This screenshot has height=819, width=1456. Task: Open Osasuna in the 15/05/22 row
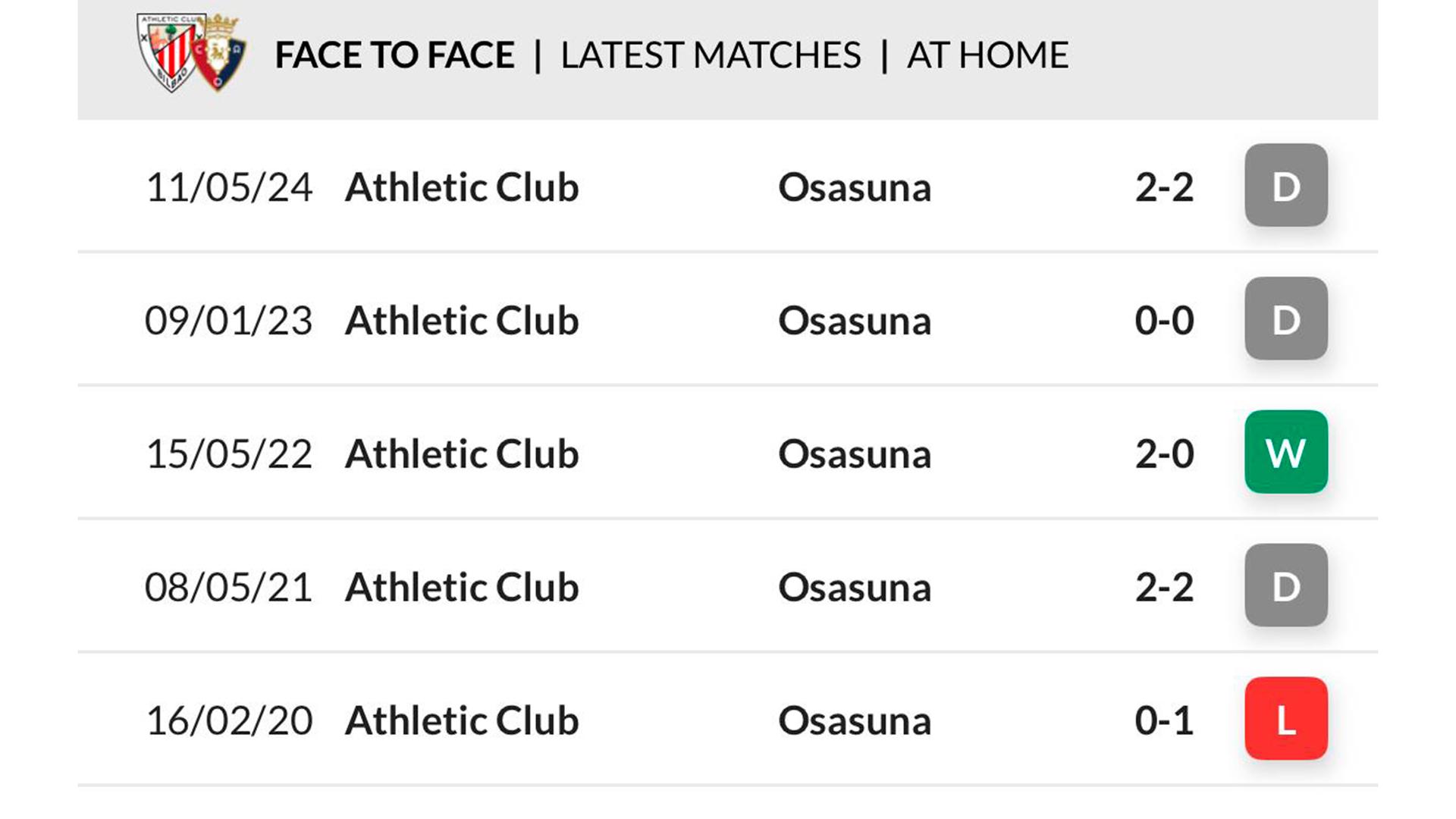[855, 454]
